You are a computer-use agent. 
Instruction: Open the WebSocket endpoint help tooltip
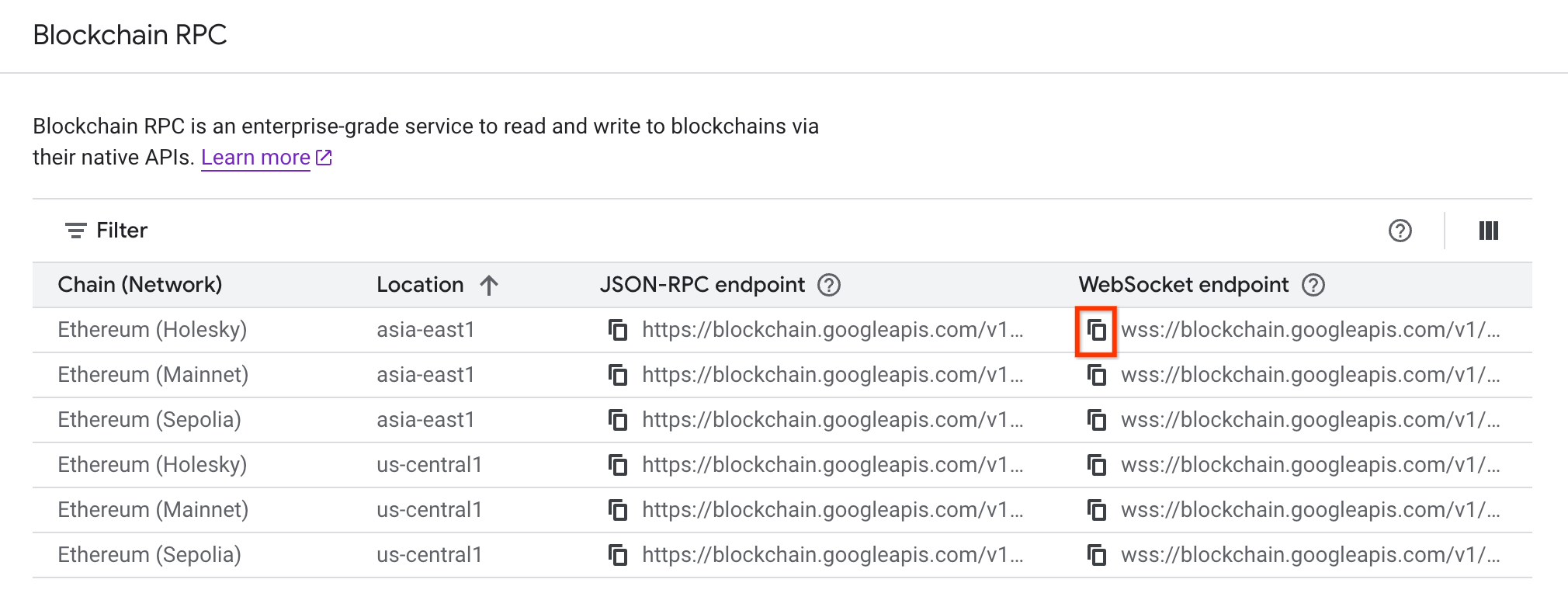pyautogui.click(x=1313, y=285)
